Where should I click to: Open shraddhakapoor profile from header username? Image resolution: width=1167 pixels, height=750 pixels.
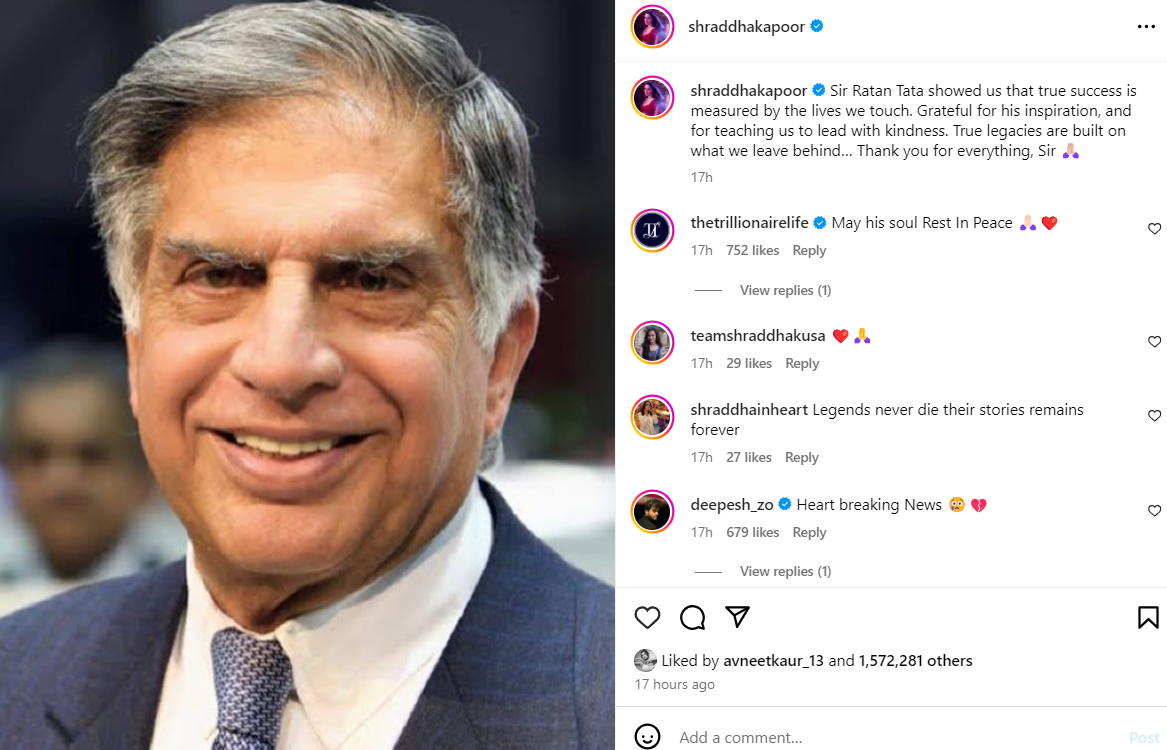tap(746, 27)
